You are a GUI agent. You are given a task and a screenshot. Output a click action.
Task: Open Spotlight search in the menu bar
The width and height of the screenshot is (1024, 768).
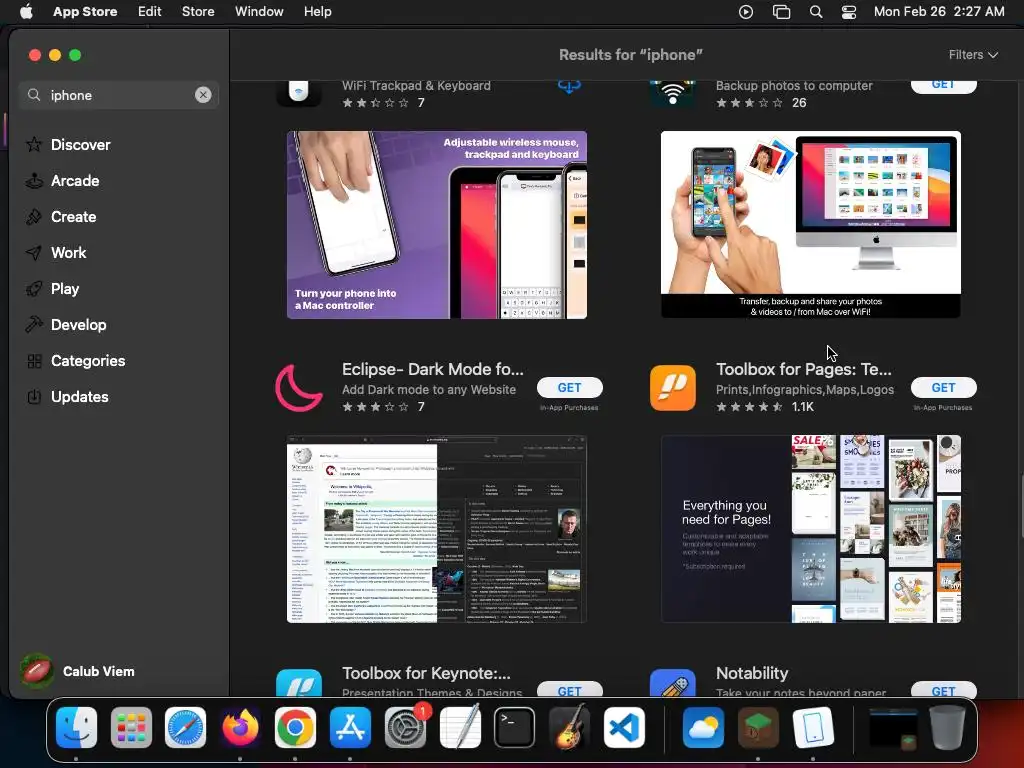point(816,12)
